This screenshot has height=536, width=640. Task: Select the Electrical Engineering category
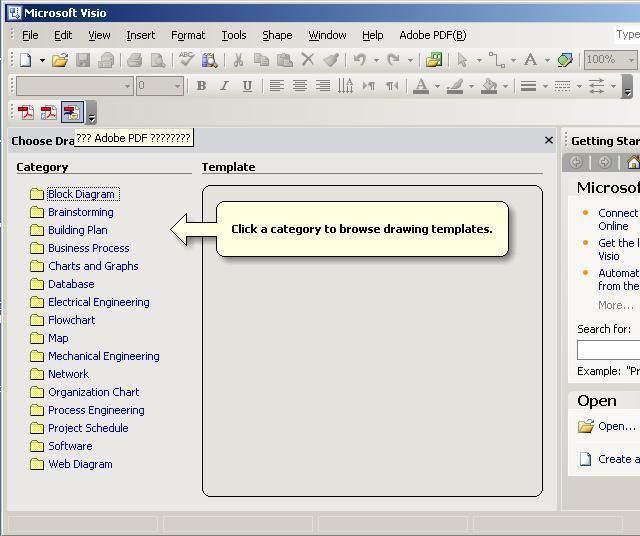click(99, 302)
